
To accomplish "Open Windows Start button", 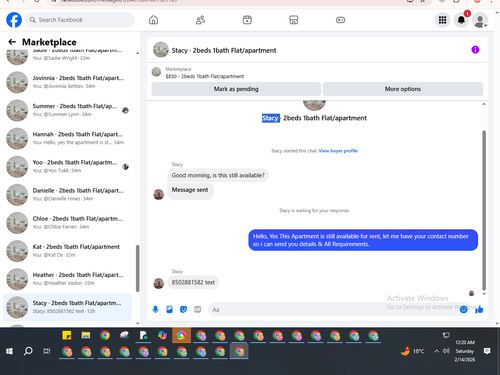I will click(9, 351).
